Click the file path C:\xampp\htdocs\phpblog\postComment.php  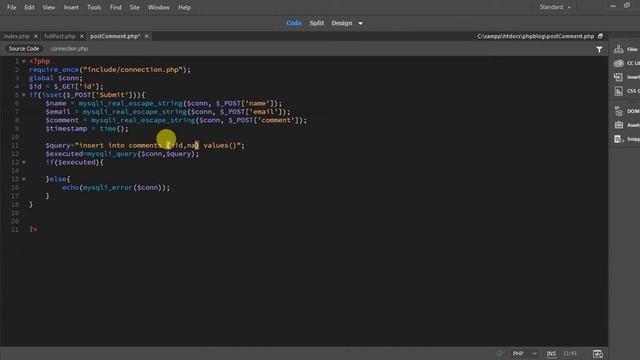pyautogui.click(x=536, y=36)
